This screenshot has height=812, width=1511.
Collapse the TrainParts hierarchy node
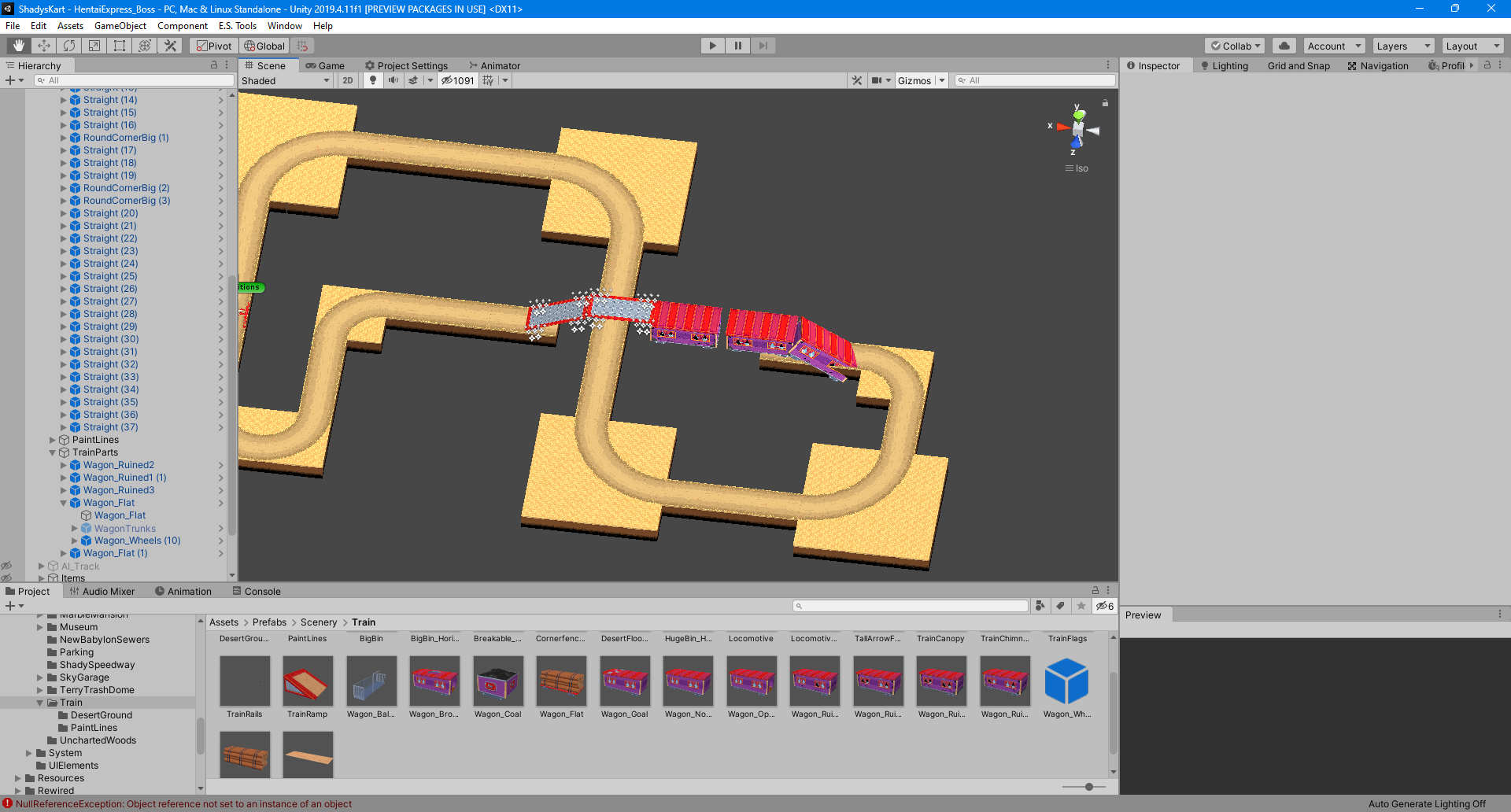(x=53, y=452)
